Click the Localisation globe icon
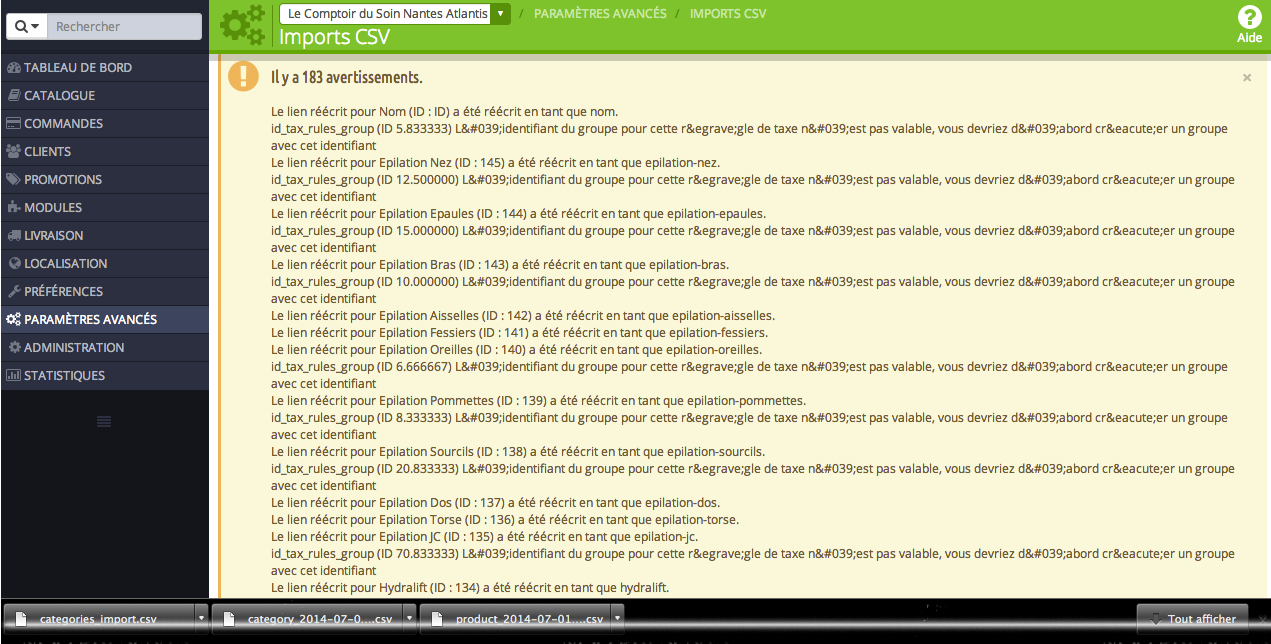Screen dimensions: 1271x644 tap(15, 264)
